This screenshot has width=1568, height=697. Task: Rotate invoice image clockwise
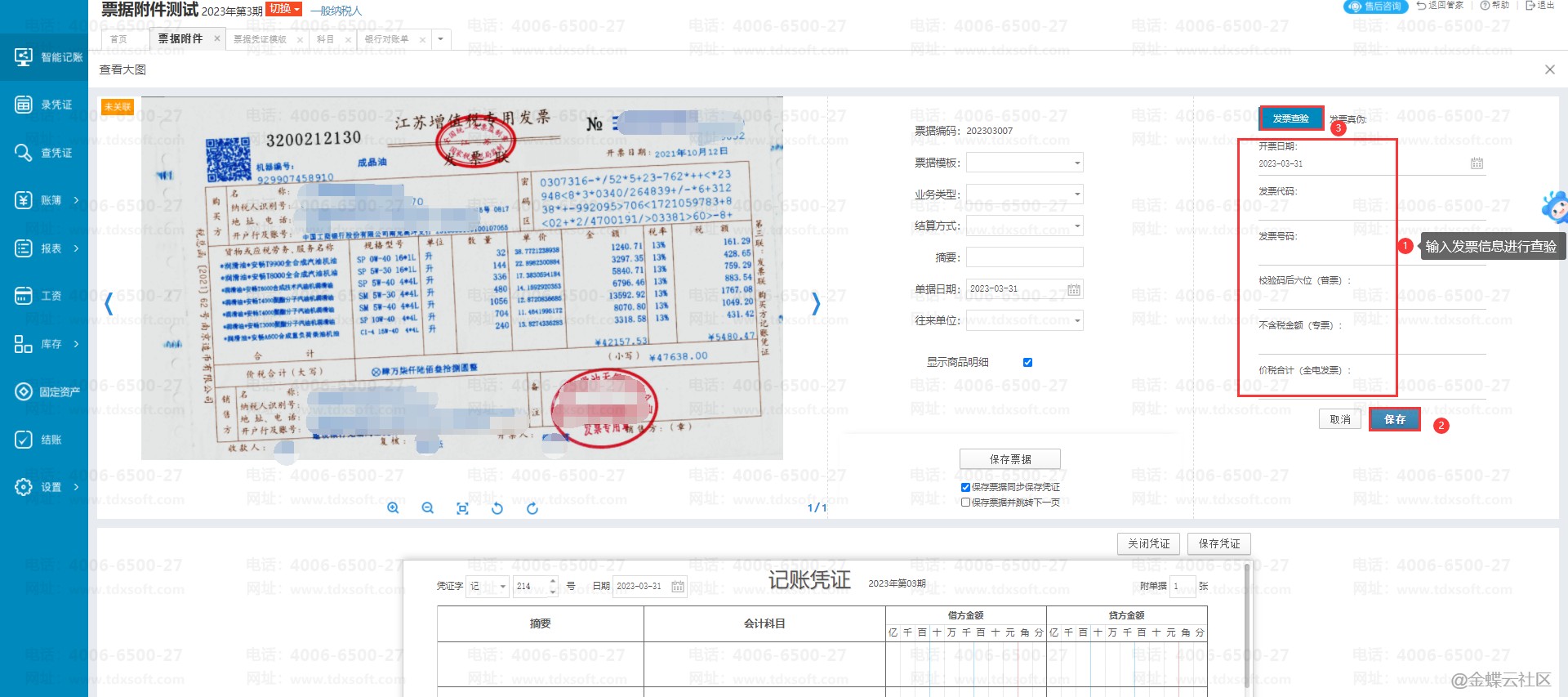click(x=532, y=508)
